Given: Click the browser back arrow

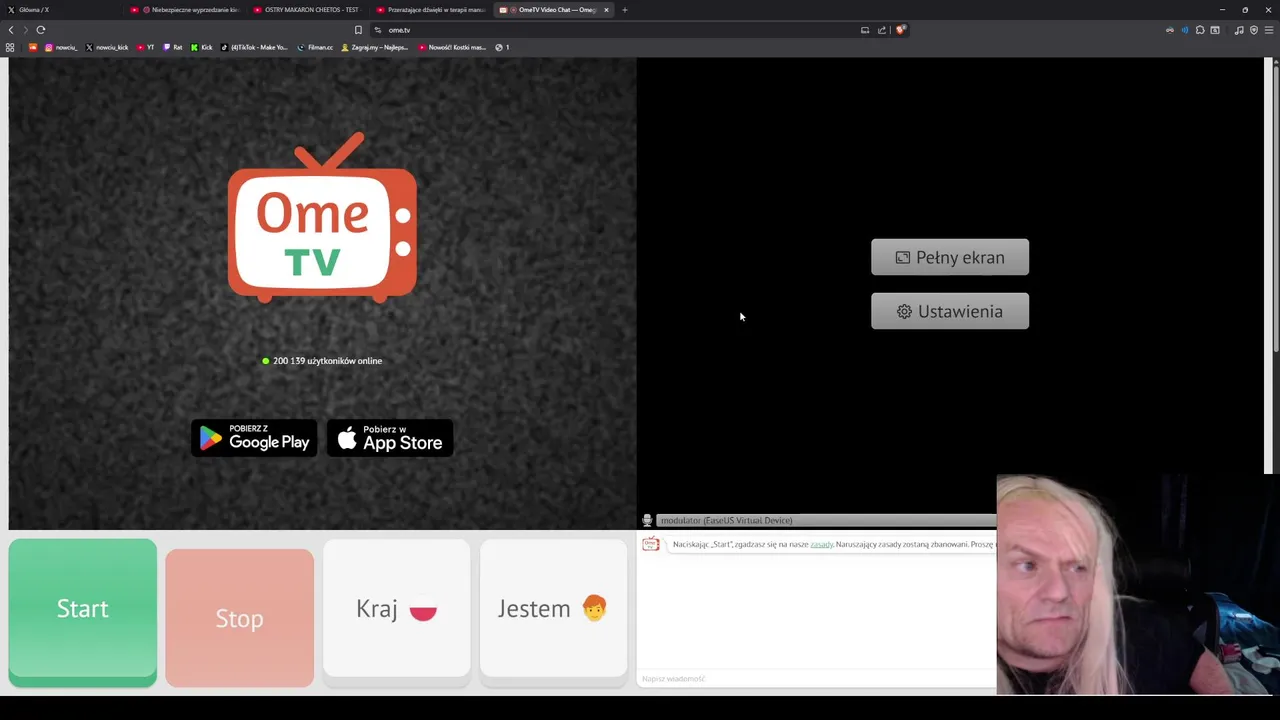Looking at the screenshot, I should click(11, 30).
